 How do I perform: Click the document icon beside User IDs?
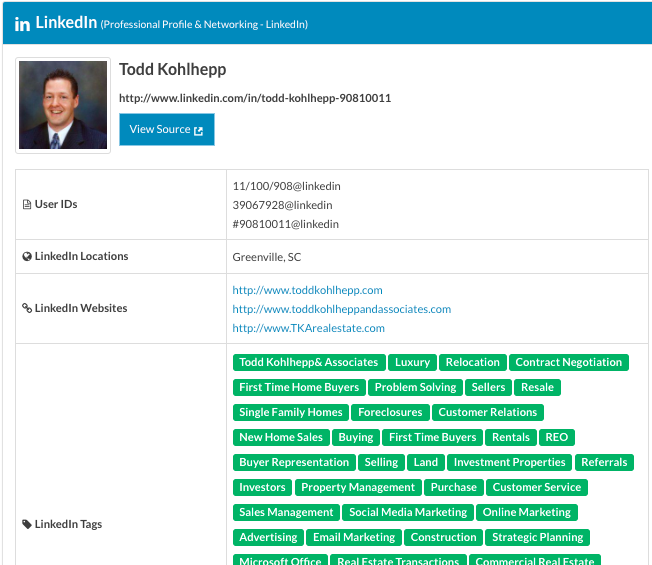pos(27,204)
